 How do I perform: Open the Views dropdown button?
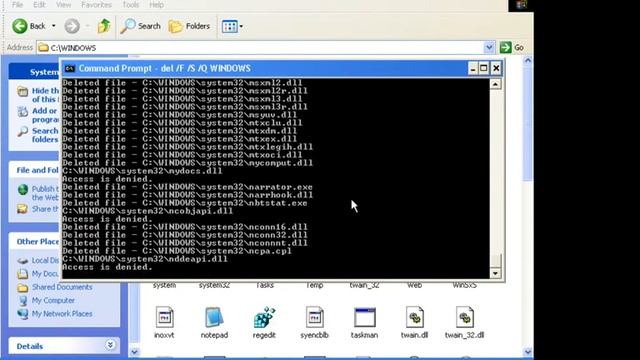coord(232,27)
